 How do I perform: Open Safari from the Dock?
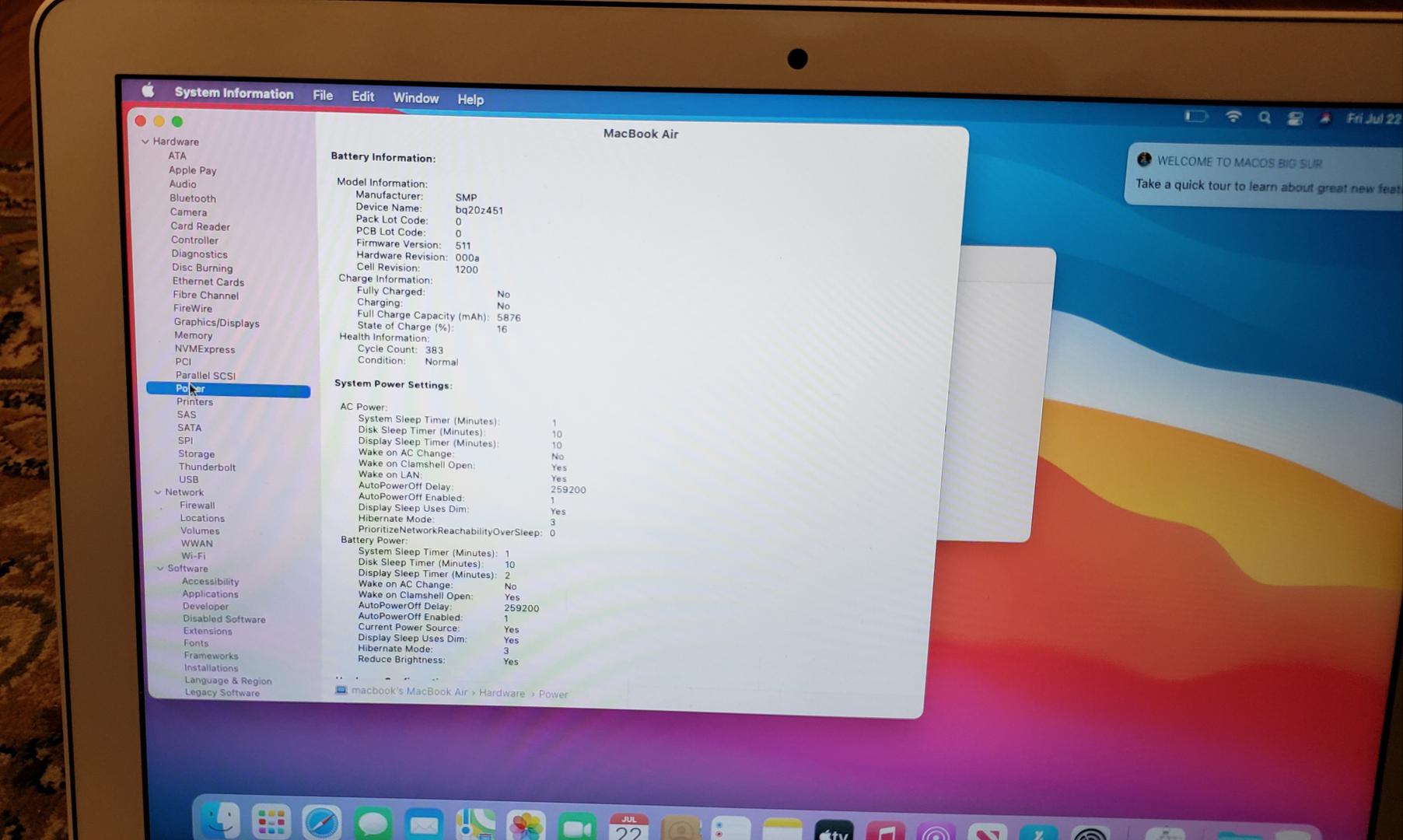(x=321, y=823)
